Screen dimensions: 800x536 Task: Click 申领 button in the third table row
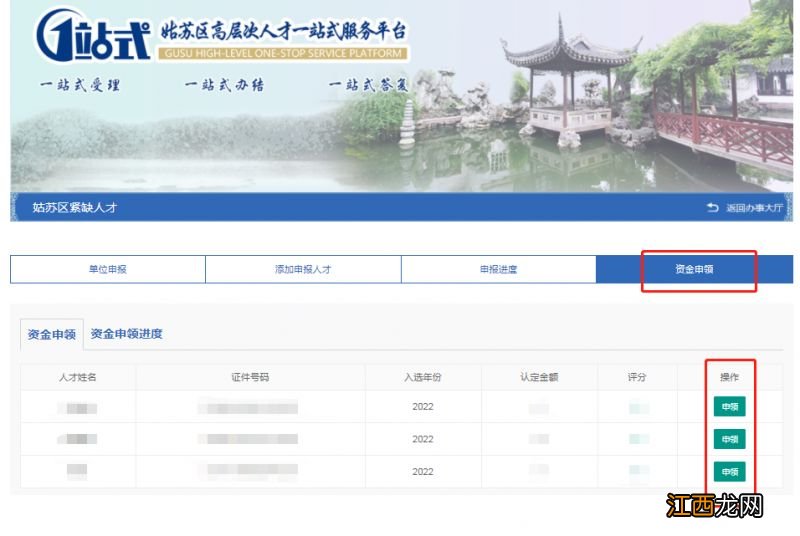click(730, 472)
